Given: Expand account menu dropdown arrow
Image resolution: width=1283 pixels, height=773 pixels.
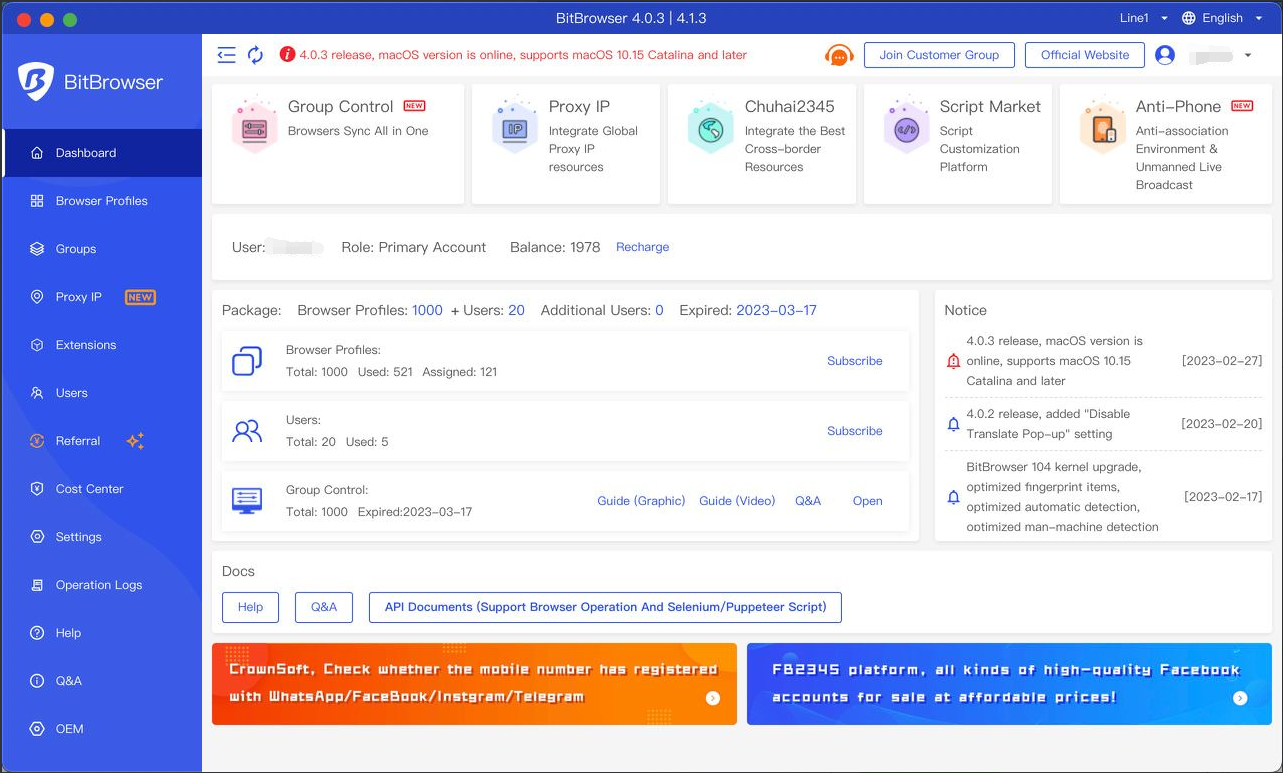Looking at the screenshot, I should click(x=1248, y=55).
